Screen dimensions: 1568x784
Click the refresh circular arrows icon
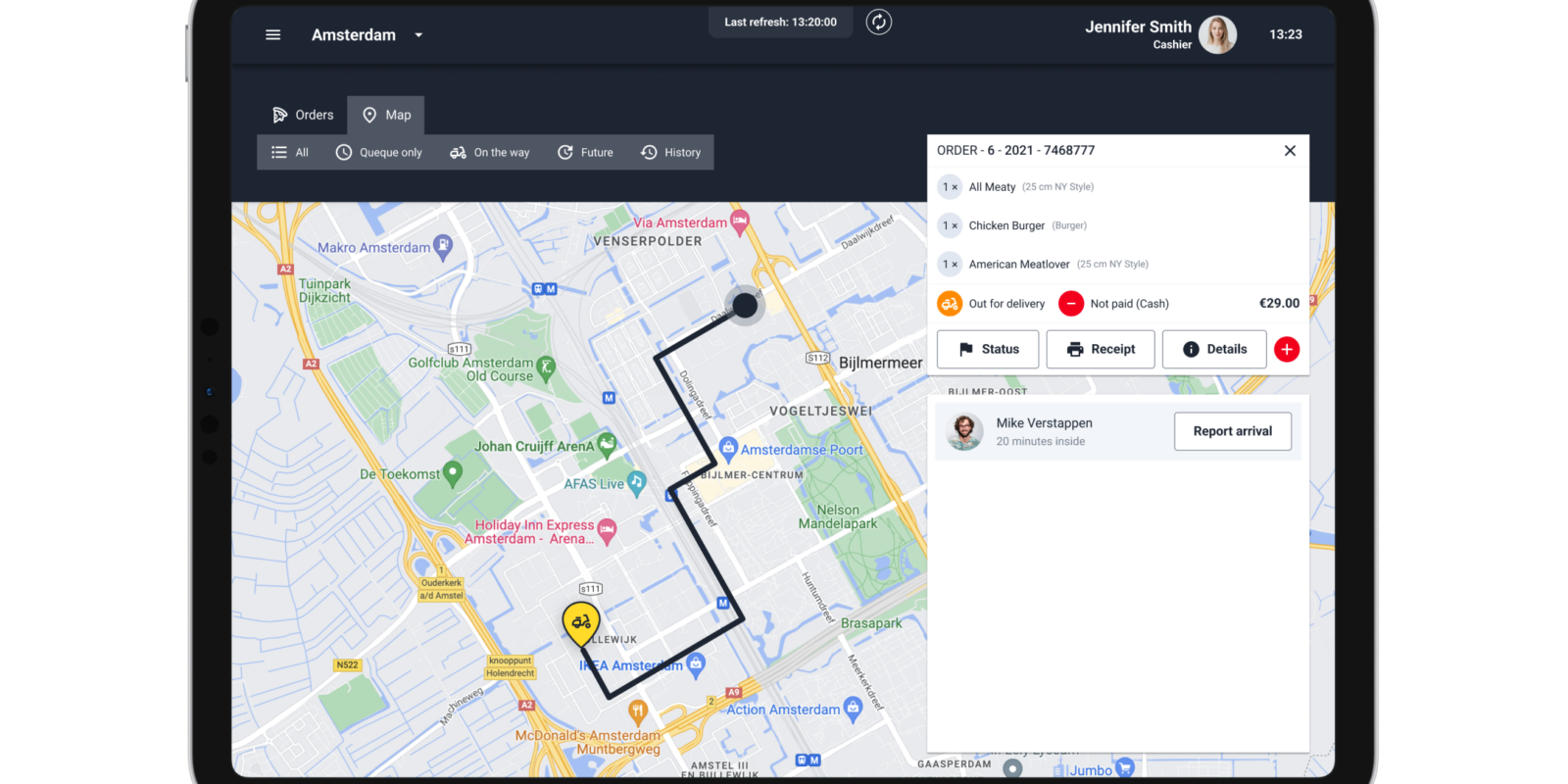point(879,23)
